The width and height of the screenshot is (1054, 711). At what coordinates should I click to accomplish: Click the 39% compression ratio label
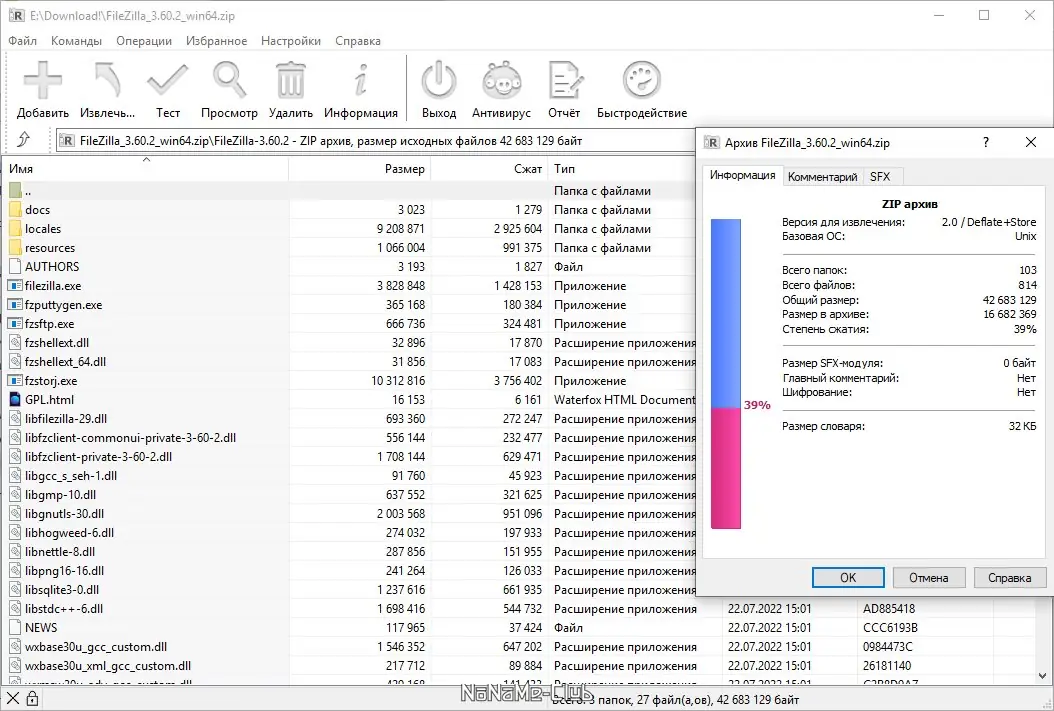pos(757,405)
